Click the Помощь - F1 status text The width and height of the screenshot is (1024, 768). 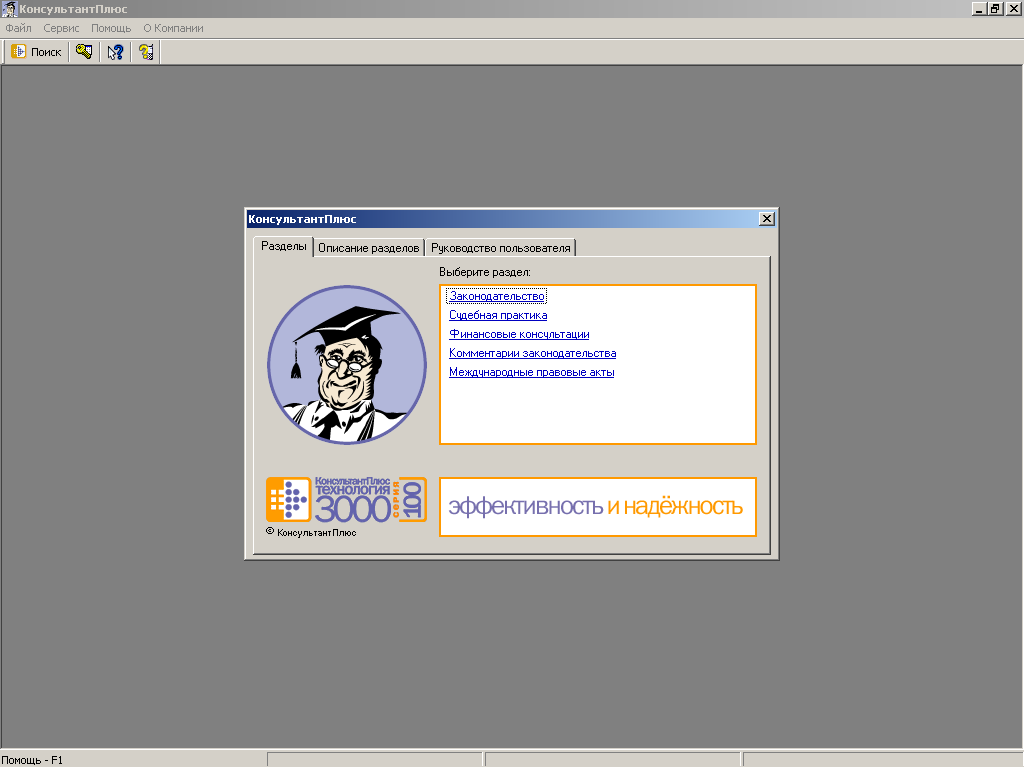pos(32,760)
